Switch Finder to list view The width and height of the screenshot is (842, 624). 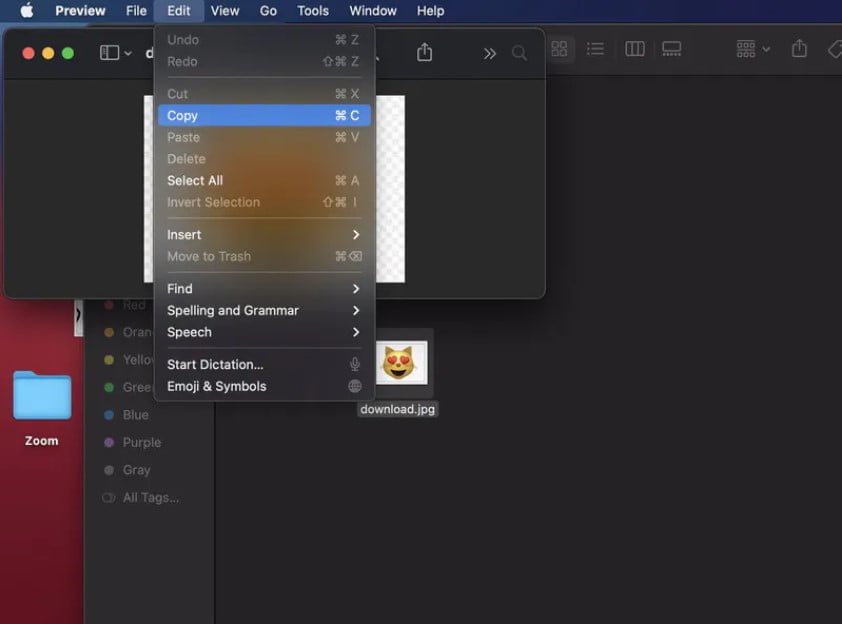pyautogui.click(x=595, y=49)
